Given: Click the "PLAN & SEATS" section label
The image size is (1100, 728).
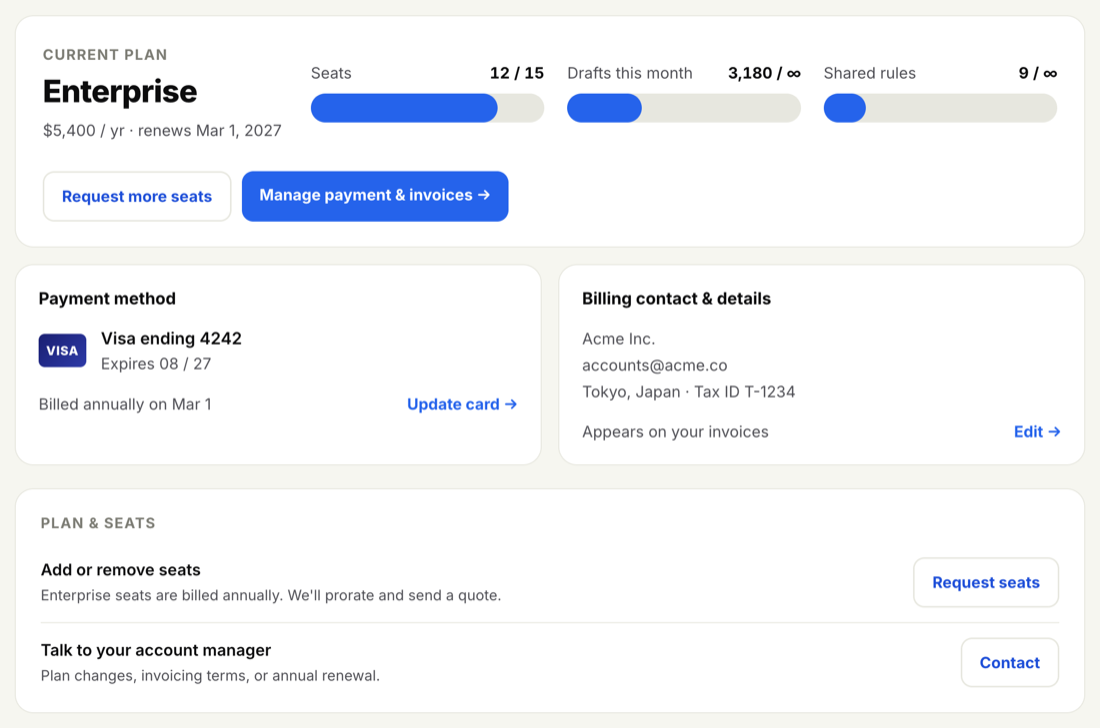Looking at the screenshot, I should pyautogui.click(x=98, y=523).
